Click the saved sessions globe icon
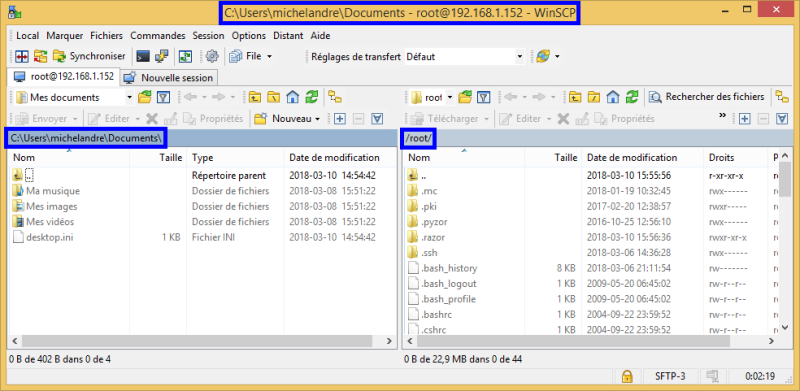This screenshot has height=391, width=800. [x=543, y=57]
